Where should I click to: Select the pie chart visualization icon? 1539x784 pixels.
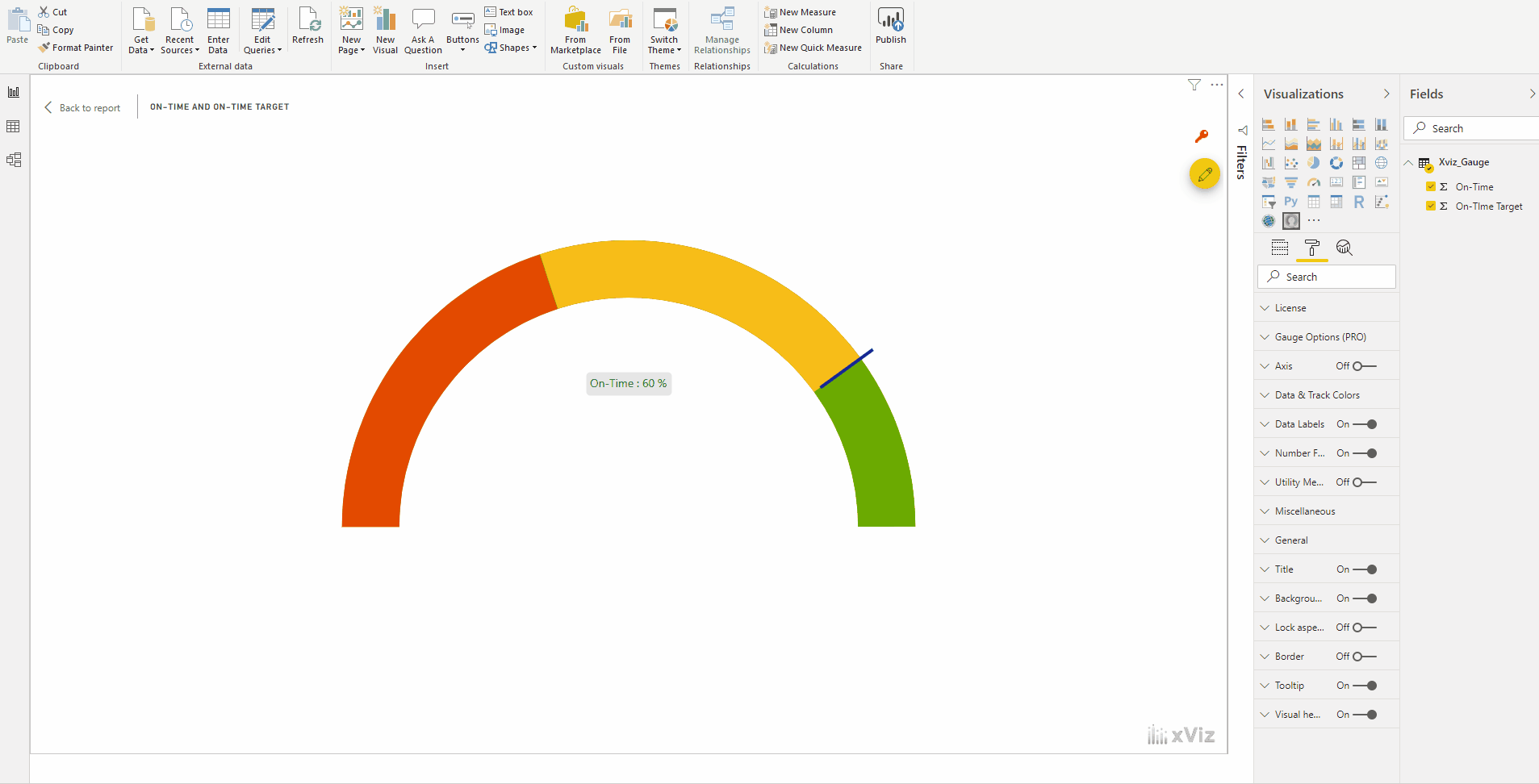point(1313,162)
